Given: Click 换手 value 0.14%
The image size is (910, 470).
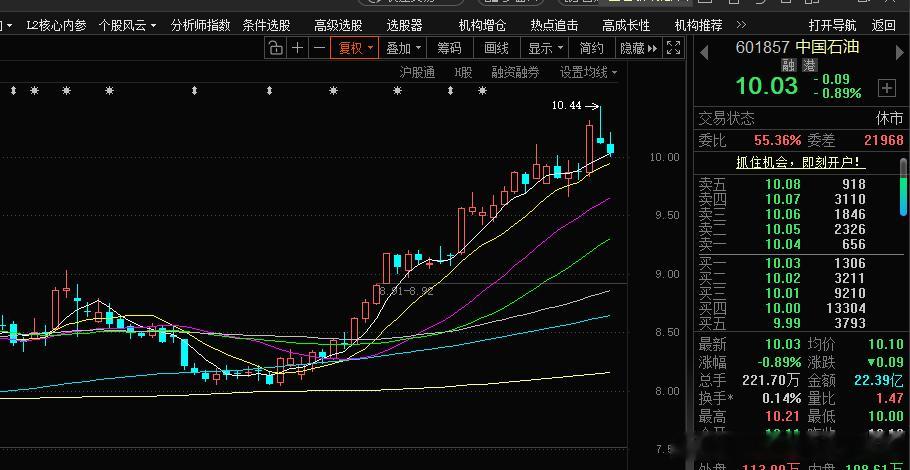Looking at the screenshot, I should [x=782, y=399].
